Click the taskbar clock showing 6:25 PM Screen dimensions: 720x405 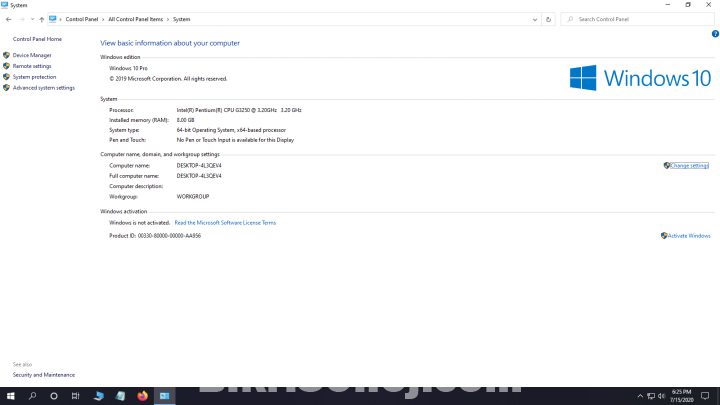coord(681,396)
